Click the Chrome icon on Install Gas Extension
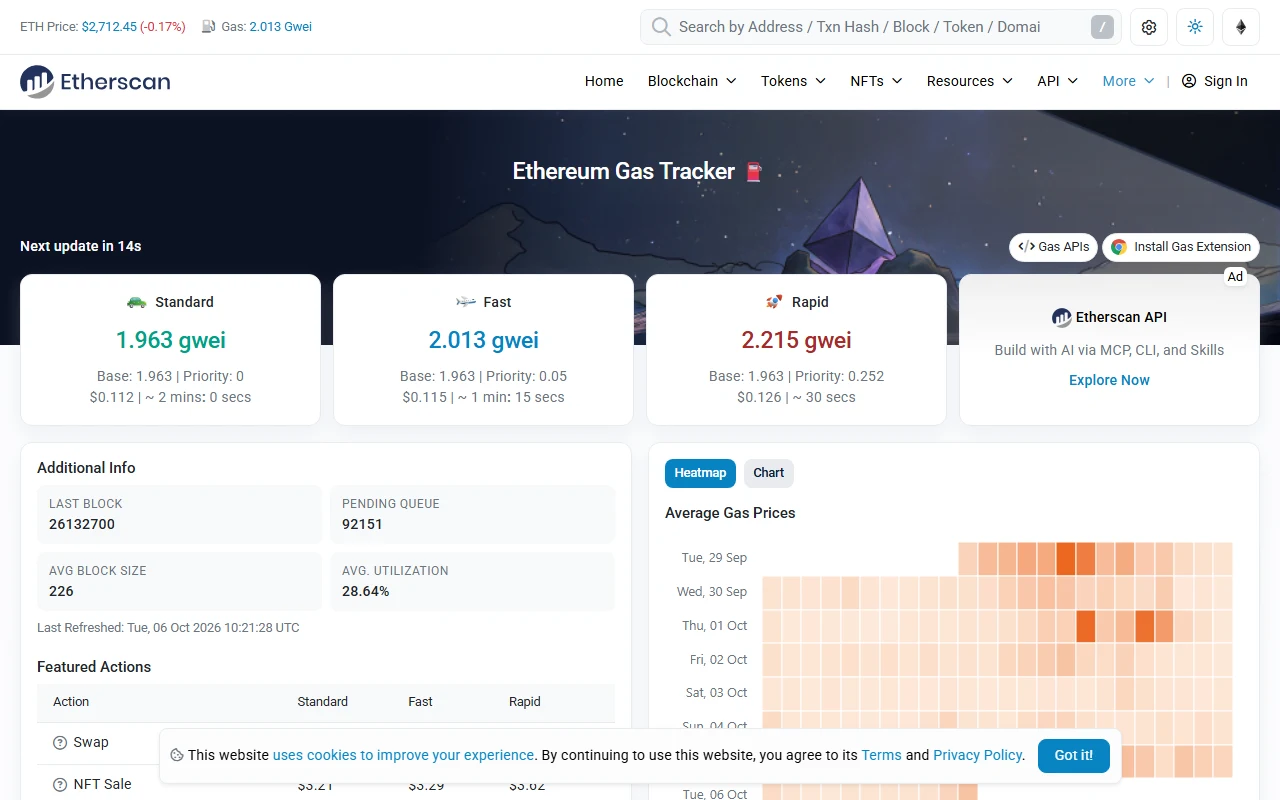The height and width of the screenshot is (800, 1280). tap(1119, 247)
